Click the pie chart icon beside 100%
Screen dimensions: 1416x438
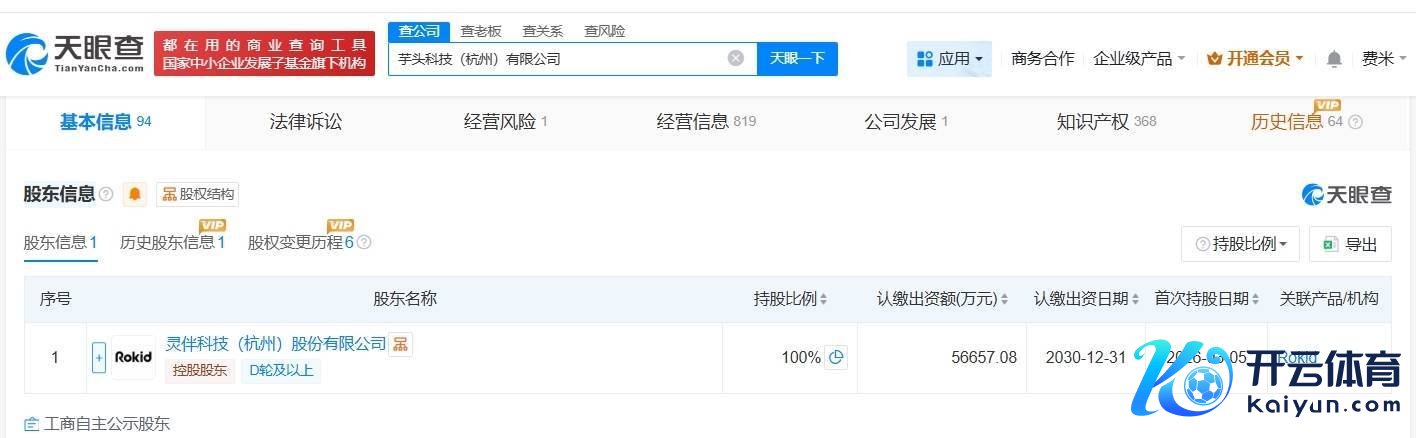click(836, 357)
